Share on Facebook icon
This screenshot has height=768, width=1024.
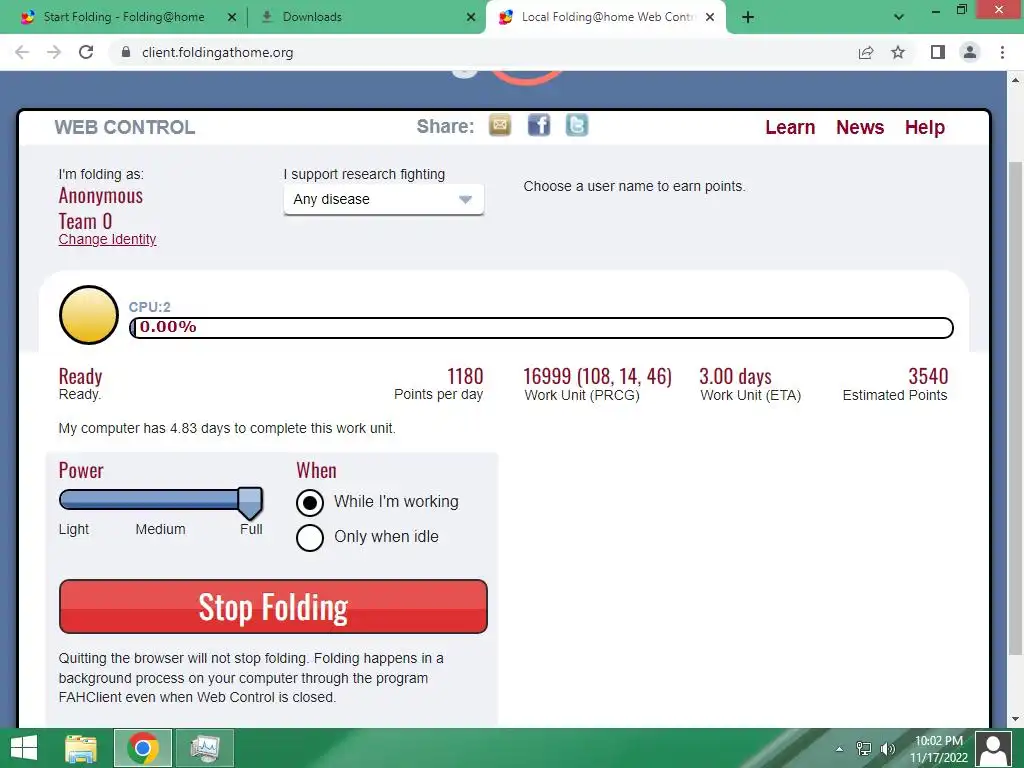click(539, 125)
